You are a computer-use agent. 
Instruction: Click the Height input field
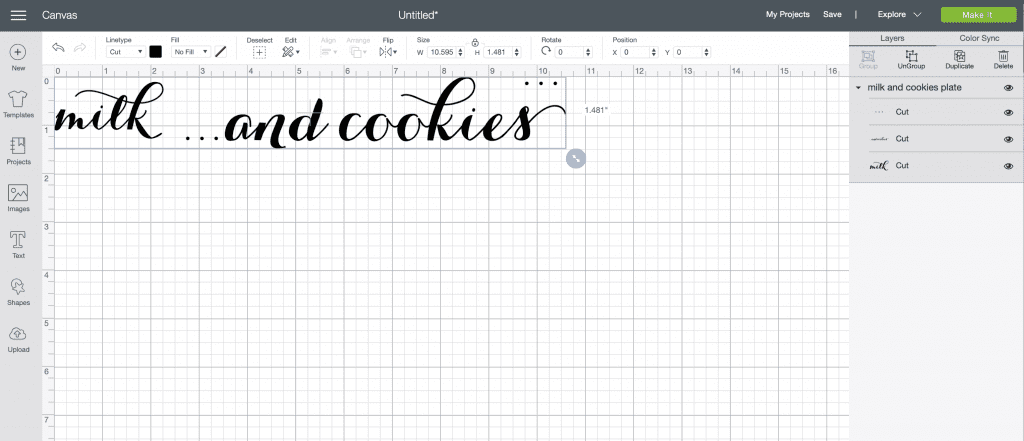pyautogui.click(x=498, y=52)
